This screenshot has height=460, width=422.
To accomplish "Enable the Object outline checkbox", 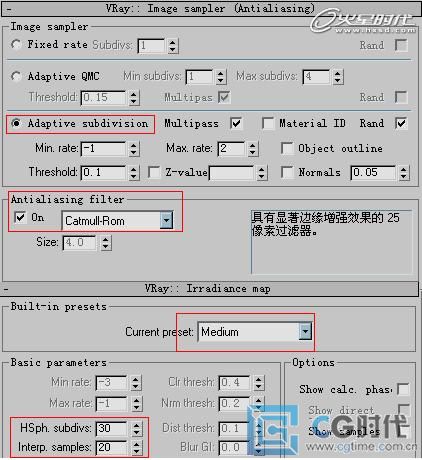I will click(287, 148).
